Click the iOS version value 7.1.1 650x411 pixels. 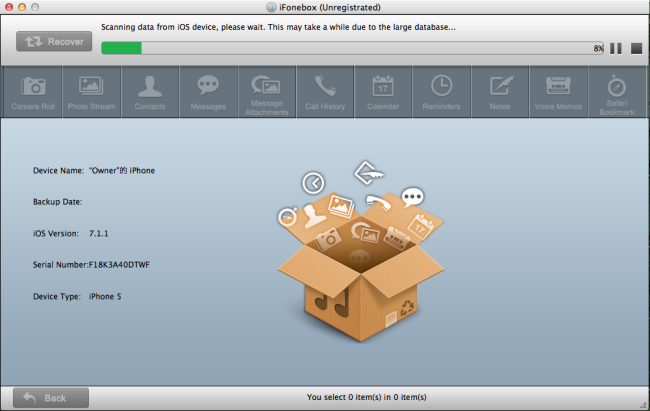[x=99, y=233]
